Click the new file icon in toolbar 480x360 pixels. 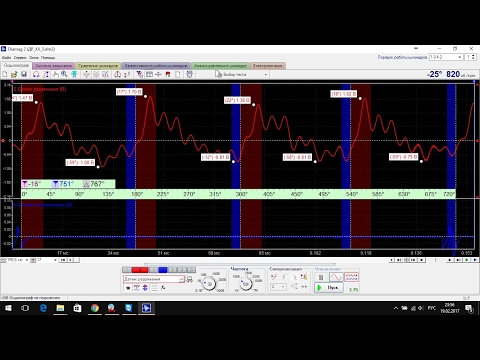[x=5, y=74]
